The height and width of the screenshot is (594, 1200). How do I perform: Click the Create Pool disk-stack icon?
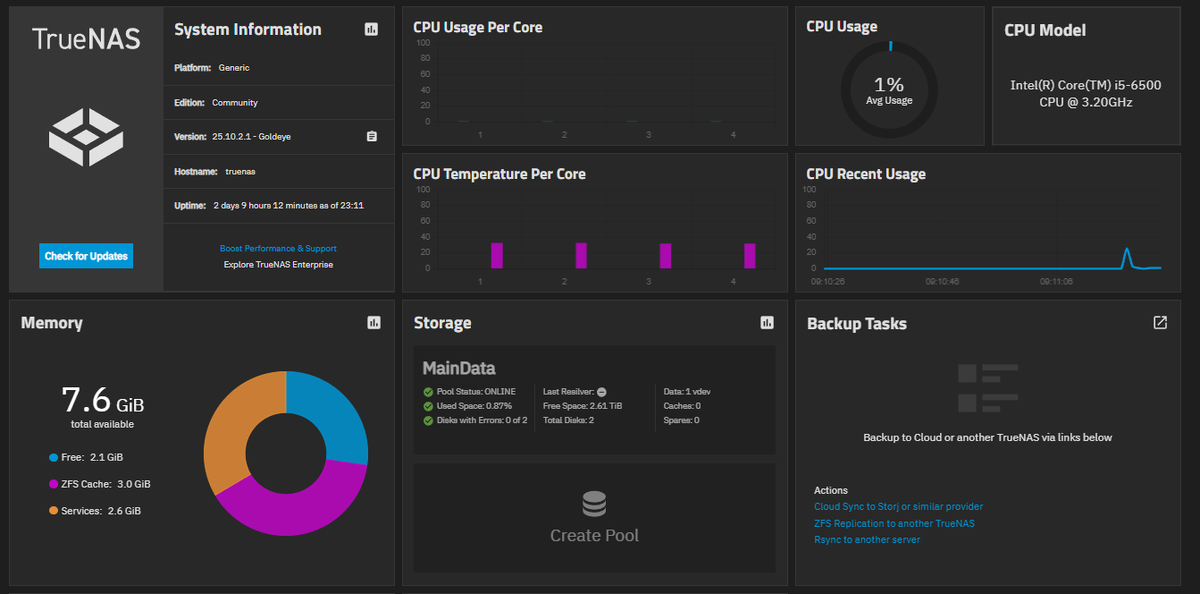594,503
